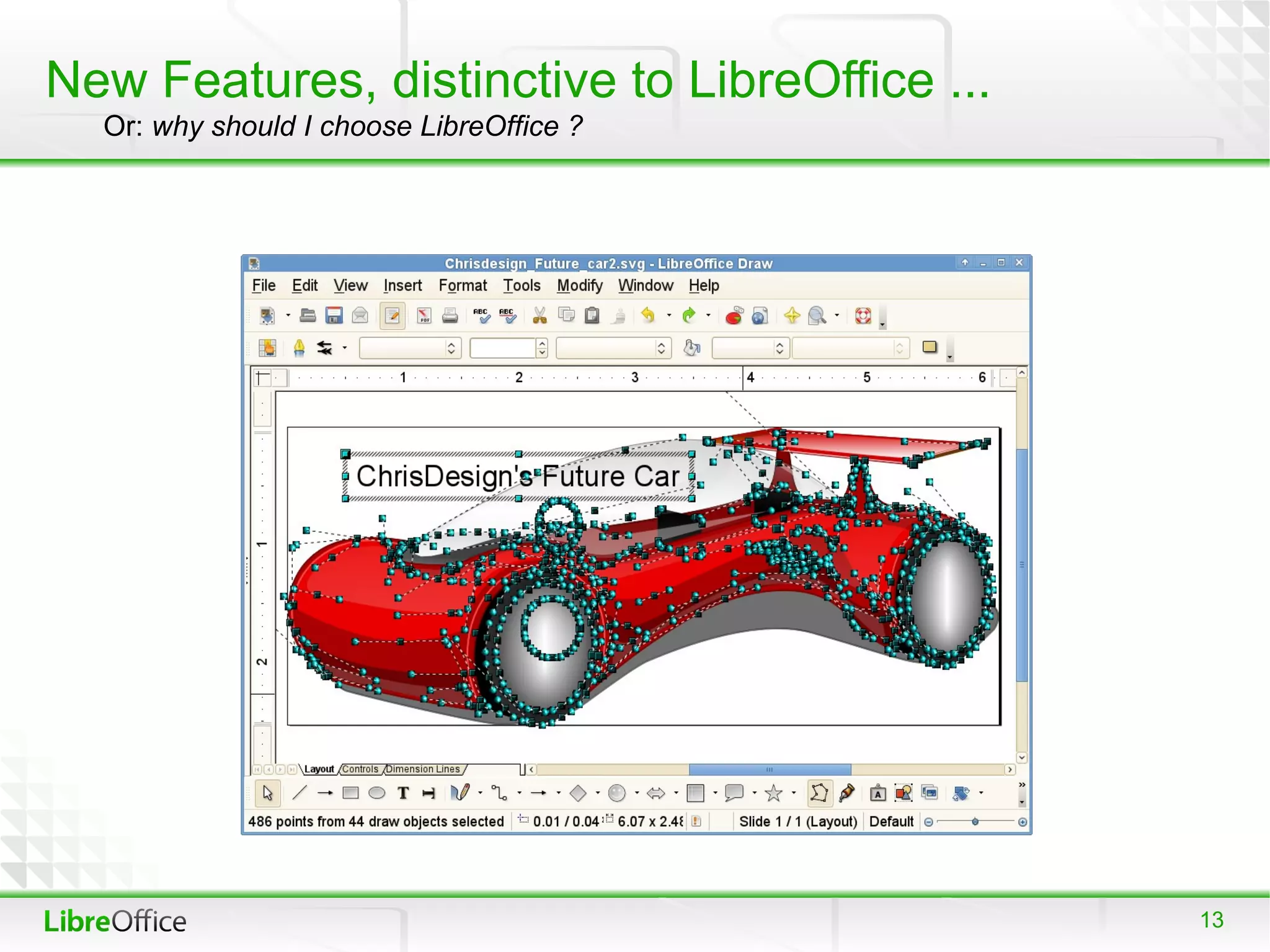1270x952 pixels.
Task: Switch to the Controls layer tab
Action: tap(360, 769)
